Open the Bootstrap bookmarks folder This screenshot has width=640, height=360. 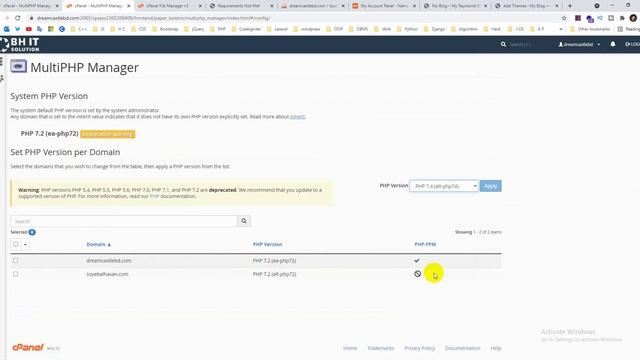pyautogui.click(x=165, y=29)
